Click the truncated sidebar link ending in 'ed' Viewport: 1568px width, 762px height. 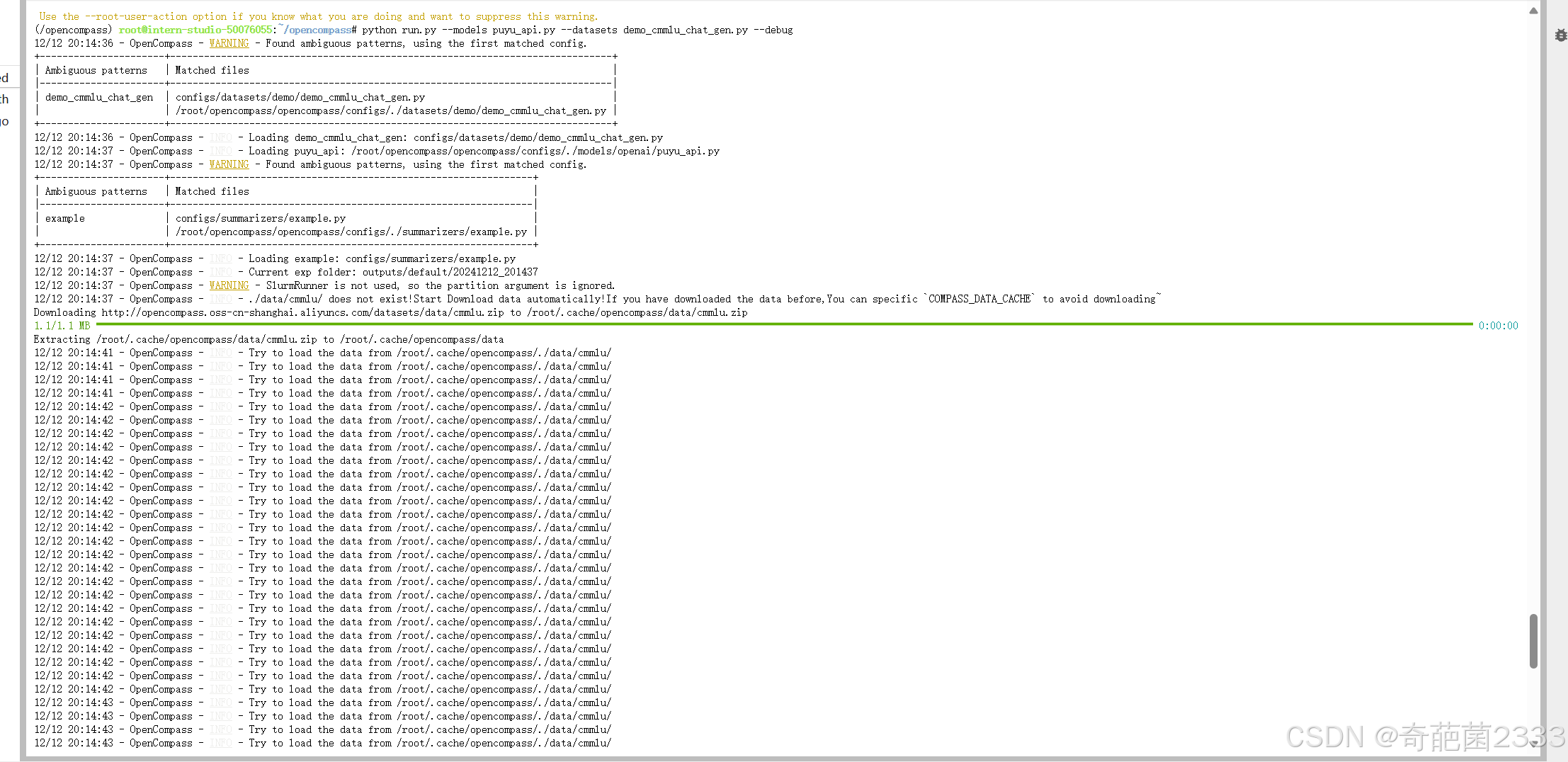point(4,76)
